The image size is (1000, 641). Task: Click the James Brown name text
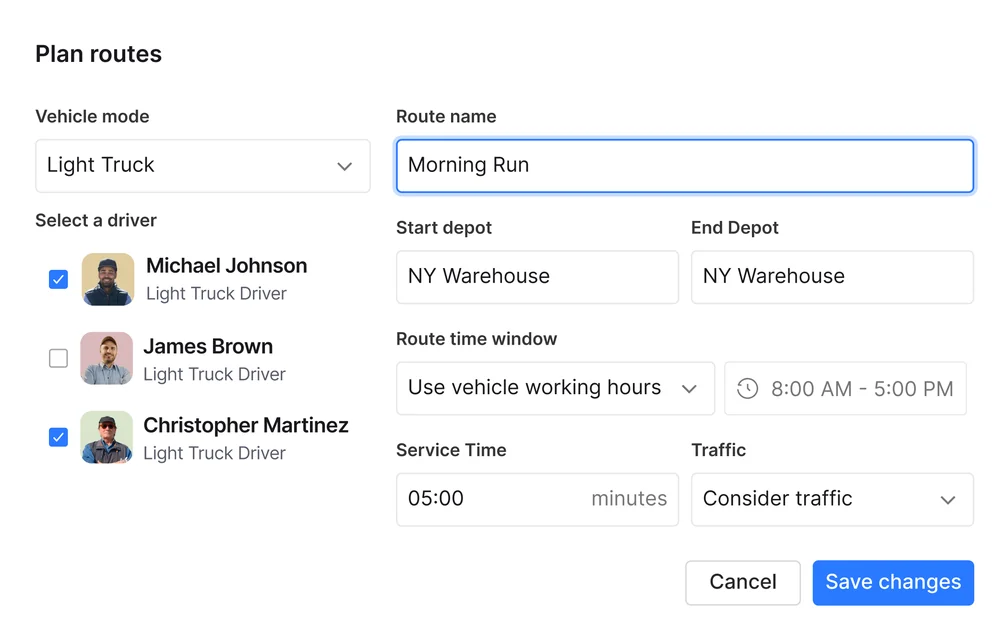pos(208,346)
